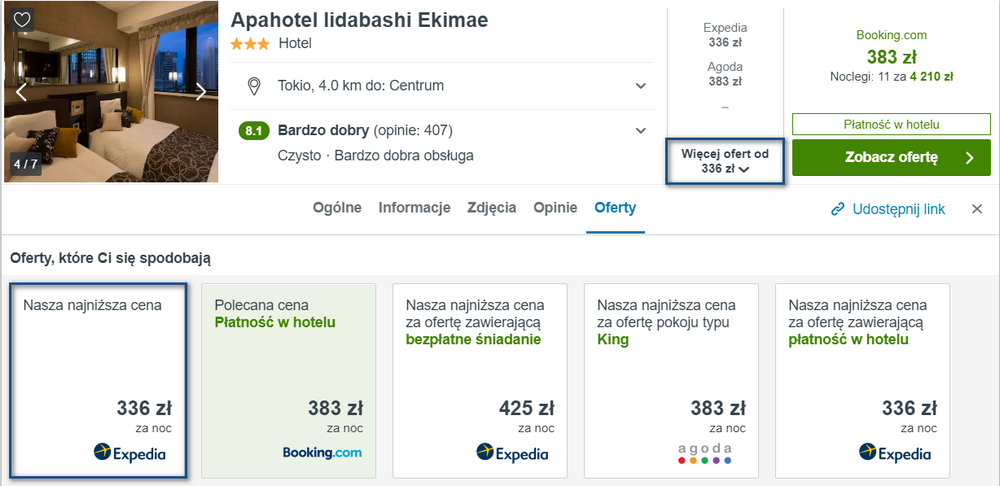Click the map pin location icon
The height and width of the screenshot is (486, 1000).
click(x=254, y=86)
